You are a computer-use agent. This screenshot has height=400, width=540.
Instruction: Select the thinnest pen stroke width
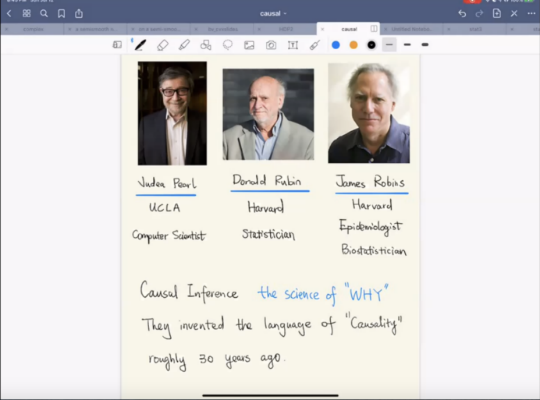coord(389,44)
